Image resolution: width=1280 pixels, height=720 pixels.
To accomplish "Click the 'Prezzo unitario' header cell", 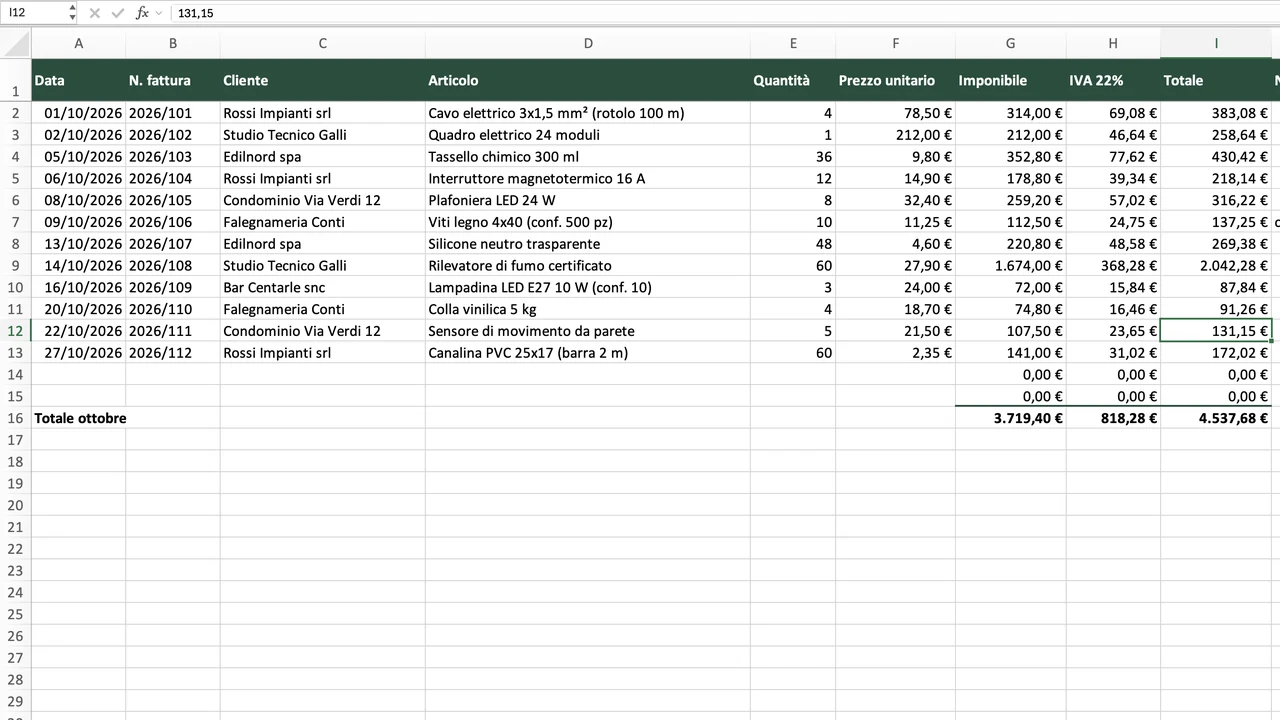I will (896, 80).
